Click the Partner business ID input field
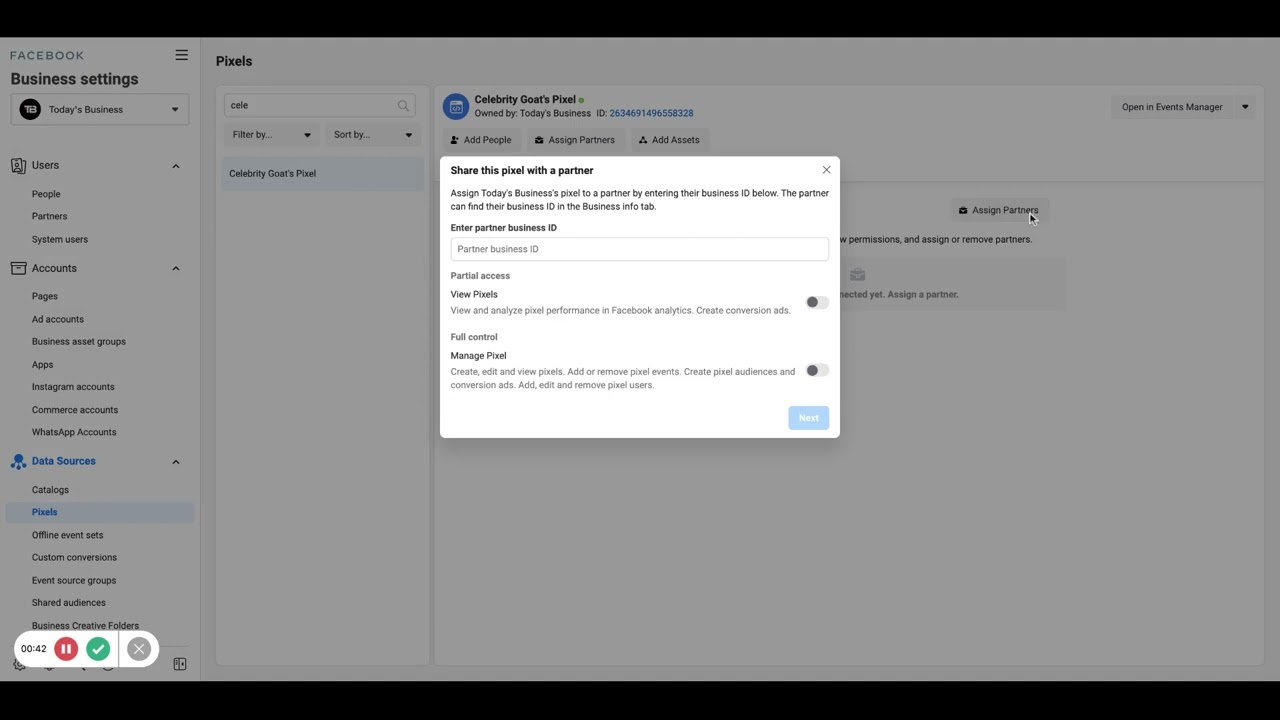Screen dimensions: 1280x720 click(x=640, y=249)
